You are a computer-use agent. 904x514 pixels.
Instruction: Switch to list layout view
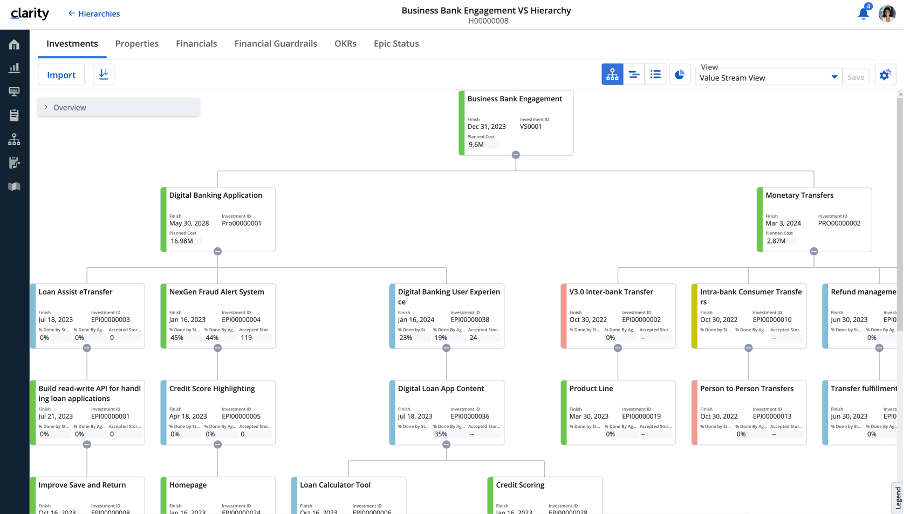point(656,74)
